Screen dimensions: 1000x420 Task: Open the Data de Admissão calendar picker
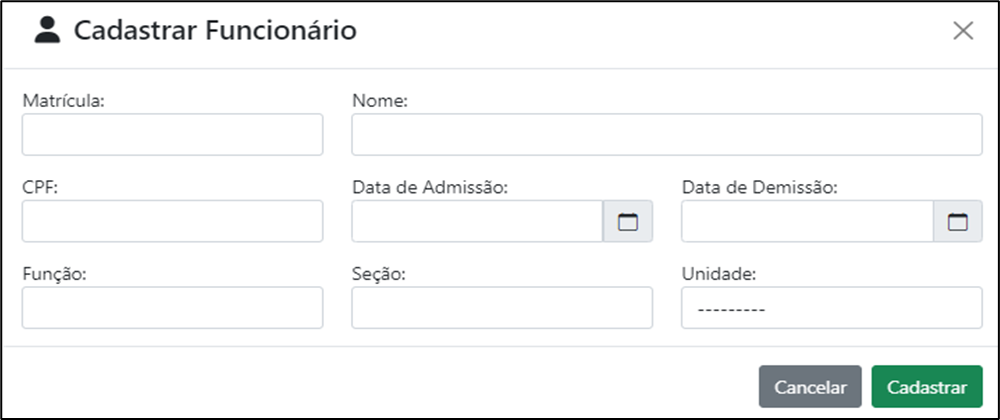pyautogui.click(x=628, y=221)
